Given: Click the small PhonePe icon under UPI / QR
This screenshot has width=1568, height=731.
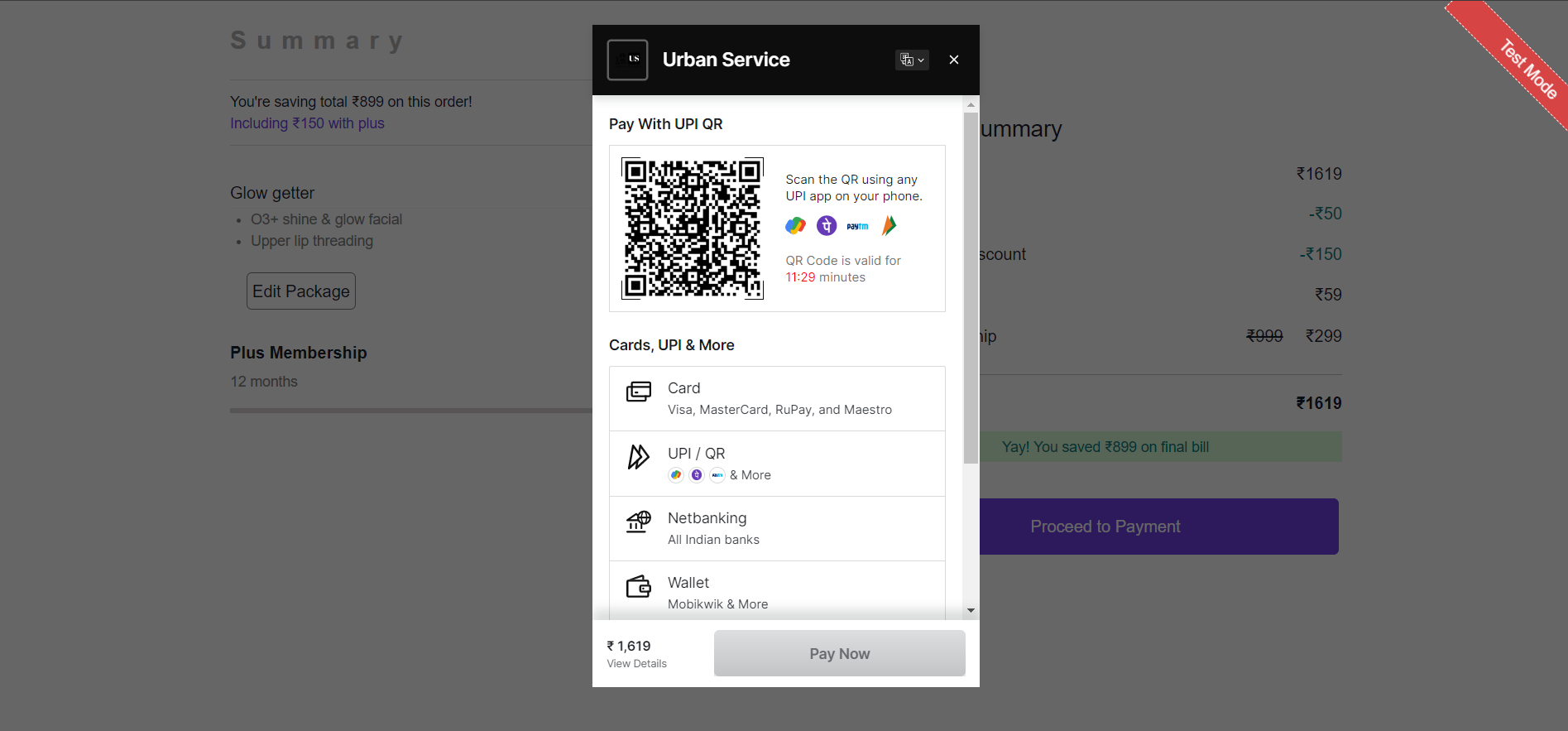Looking at the screenshot, I should (x=697, y=474).
